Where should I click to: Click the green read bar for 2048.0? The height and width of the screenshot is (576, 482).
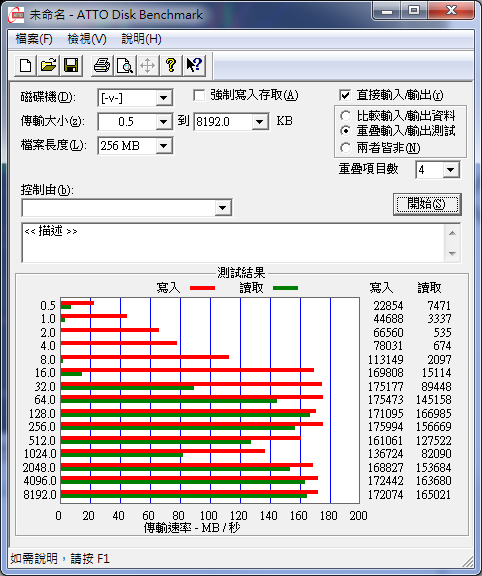175,469
